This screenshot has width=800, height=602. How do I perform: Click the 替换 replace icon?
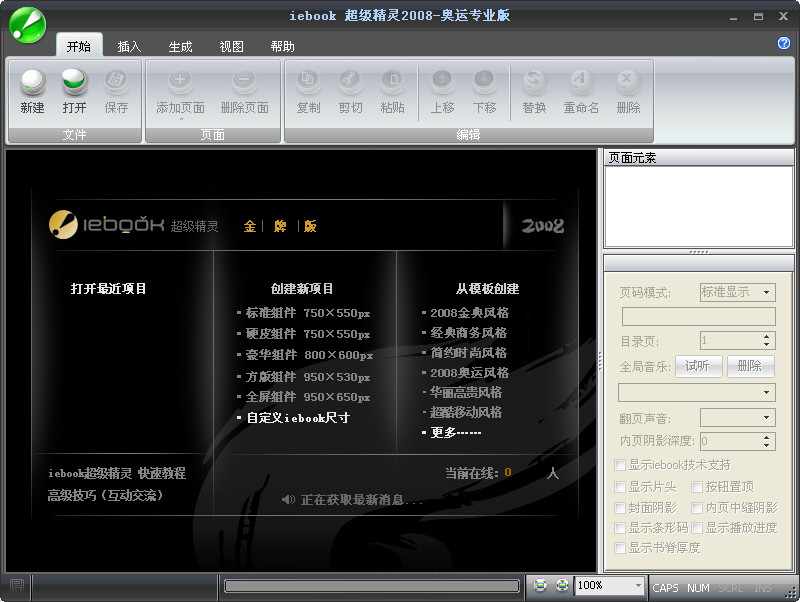534,81
